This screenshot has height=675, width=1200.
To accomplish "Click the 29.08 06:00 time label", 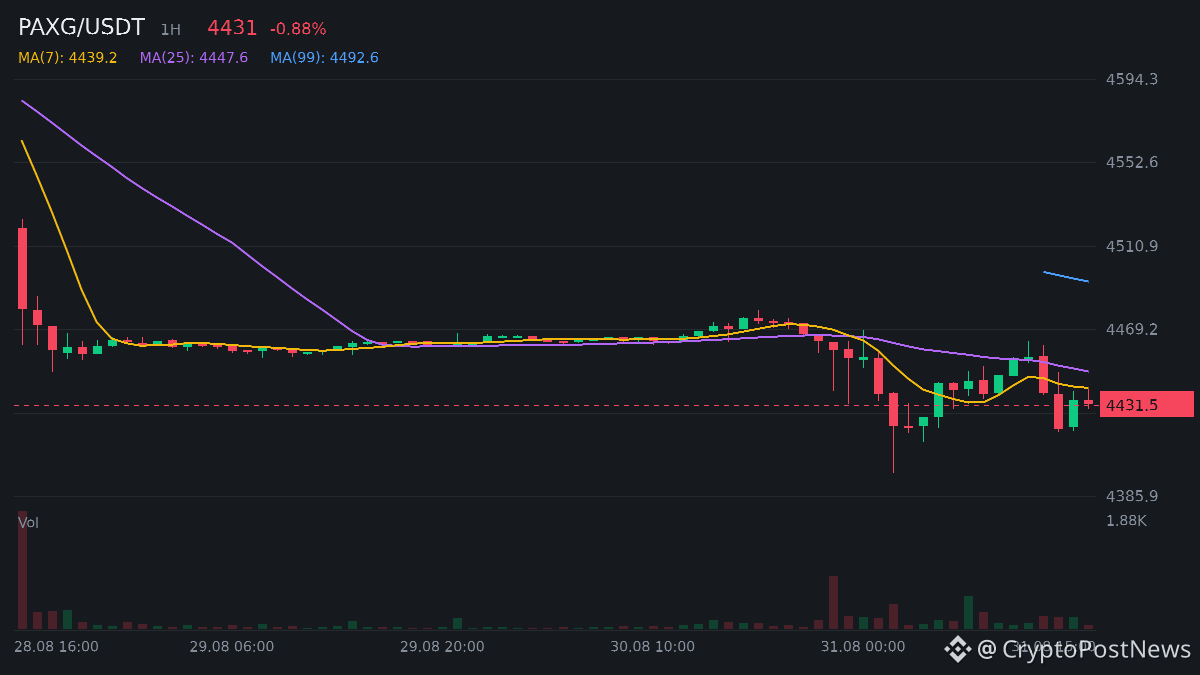I will 232,647.
